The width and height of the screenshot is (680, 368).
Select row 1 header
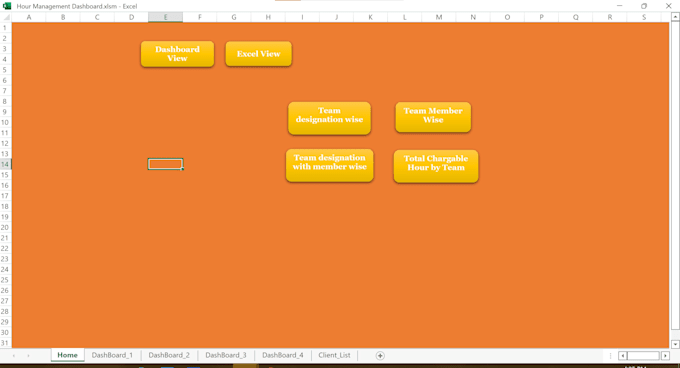[x=5, y=28]
